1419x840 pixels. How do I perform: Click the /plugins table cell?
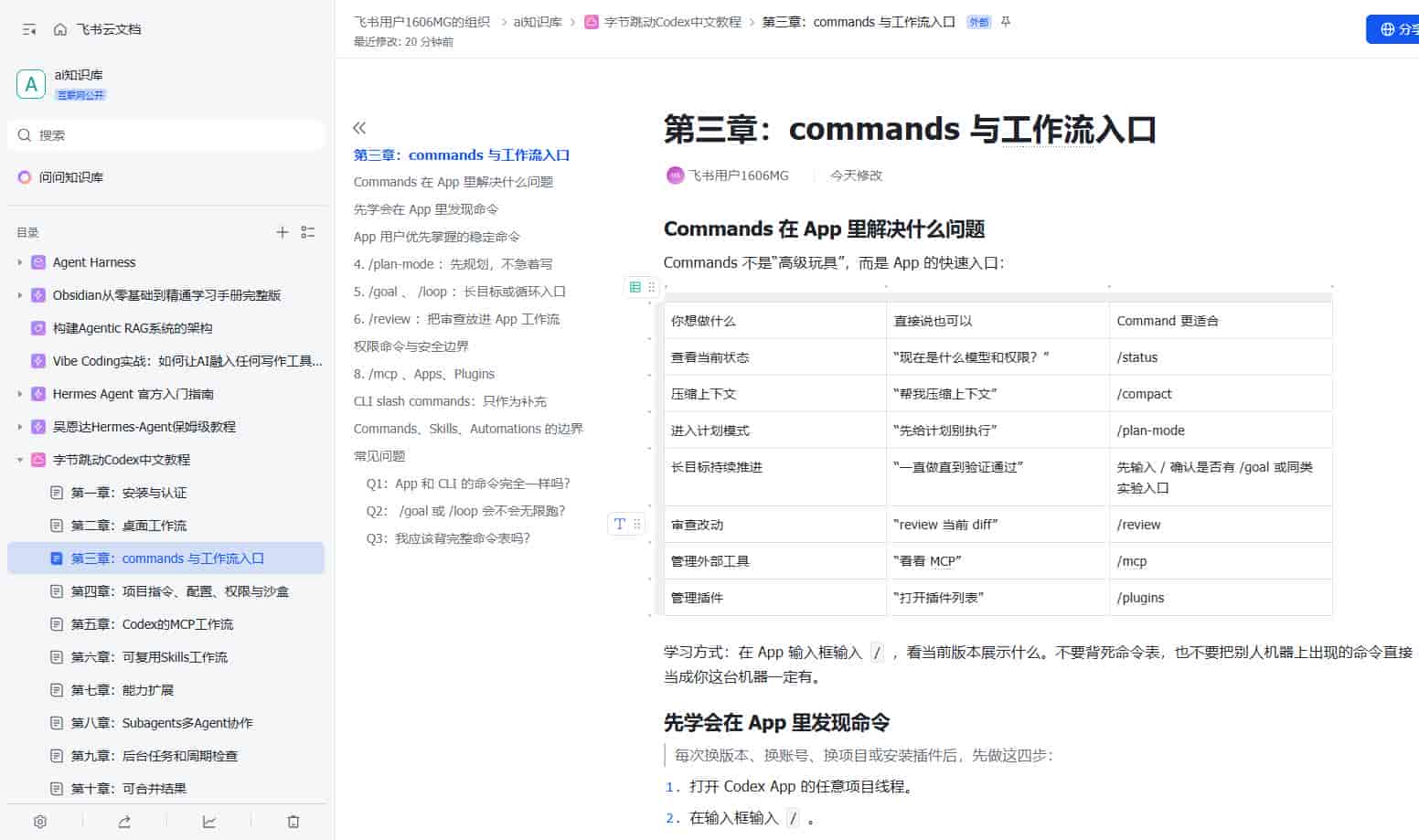click(1221, 598)
